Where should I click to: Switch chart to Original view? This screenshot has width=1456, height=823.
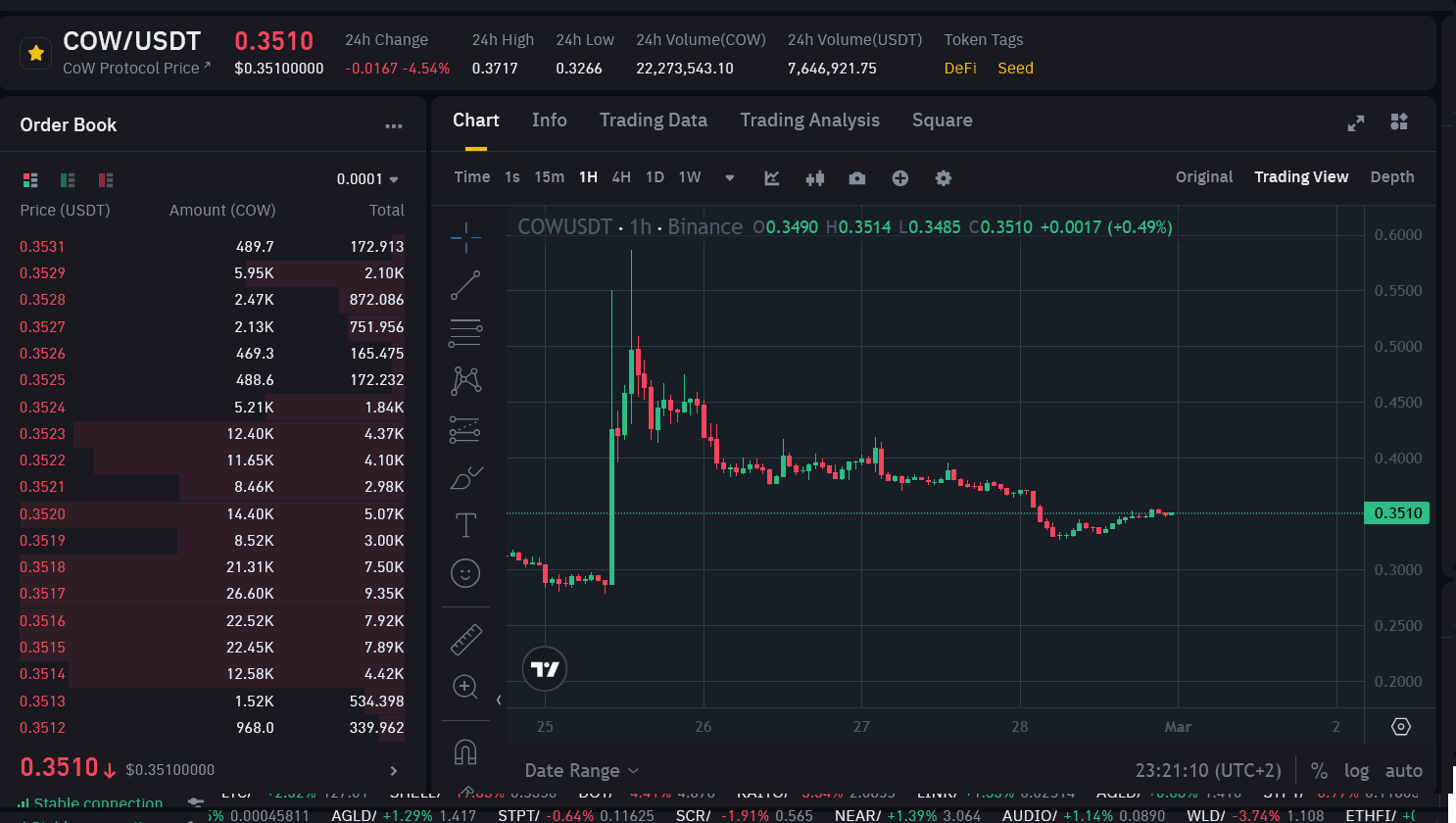pyautogui.click(x=1204, y=177)
